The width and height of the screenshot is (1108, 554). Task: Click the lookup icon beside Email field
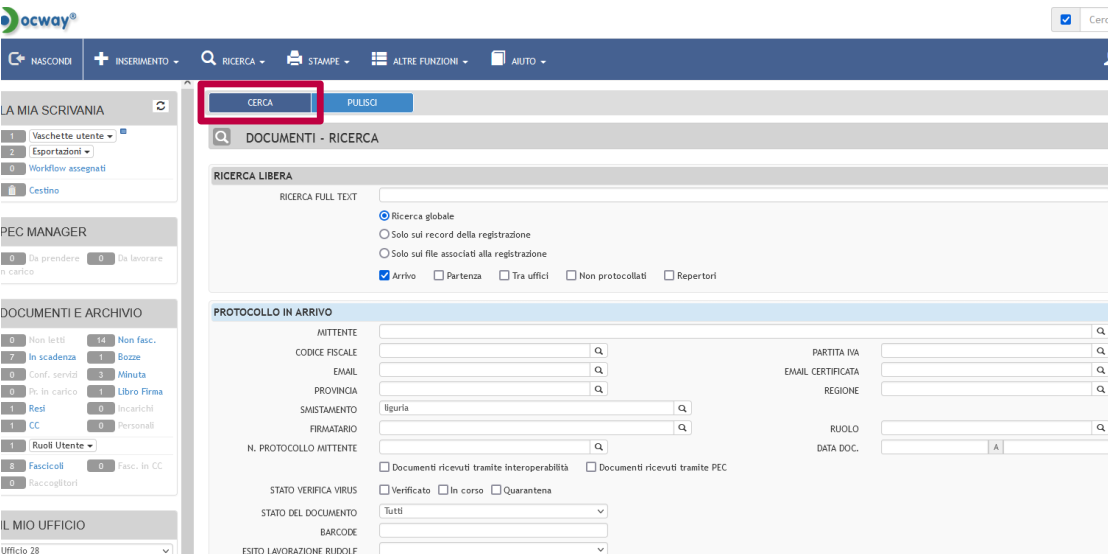click(x=599, y=371)
